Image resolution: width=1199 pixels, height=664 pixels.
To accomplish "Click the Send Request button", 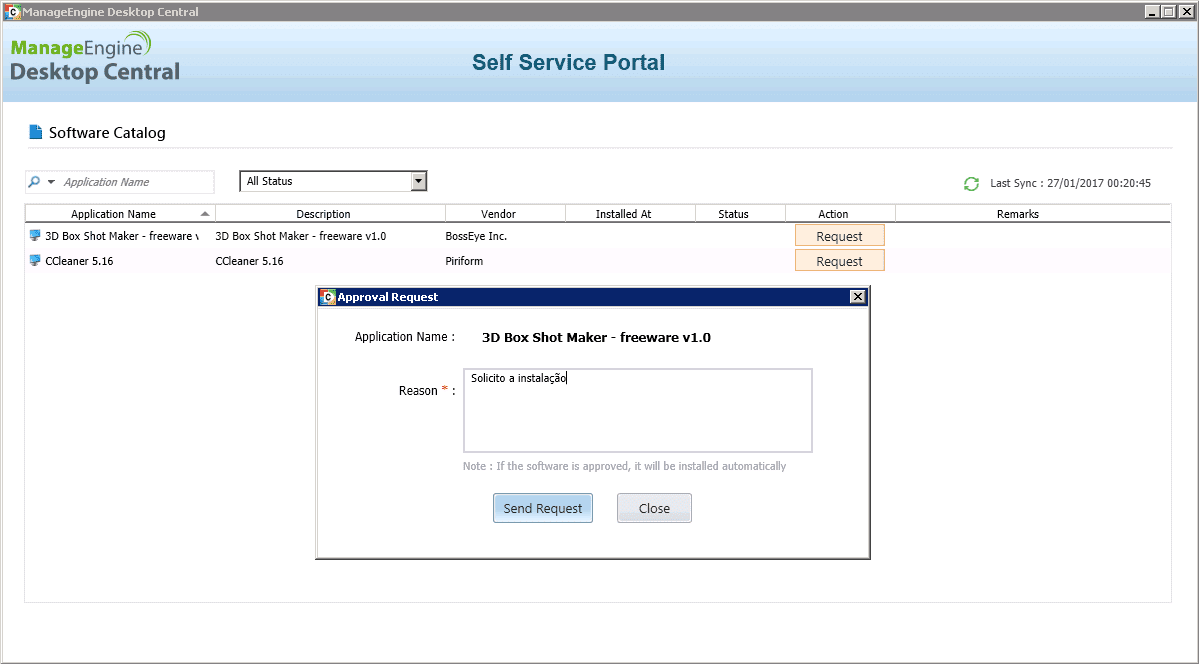I will tap(543, 508).
